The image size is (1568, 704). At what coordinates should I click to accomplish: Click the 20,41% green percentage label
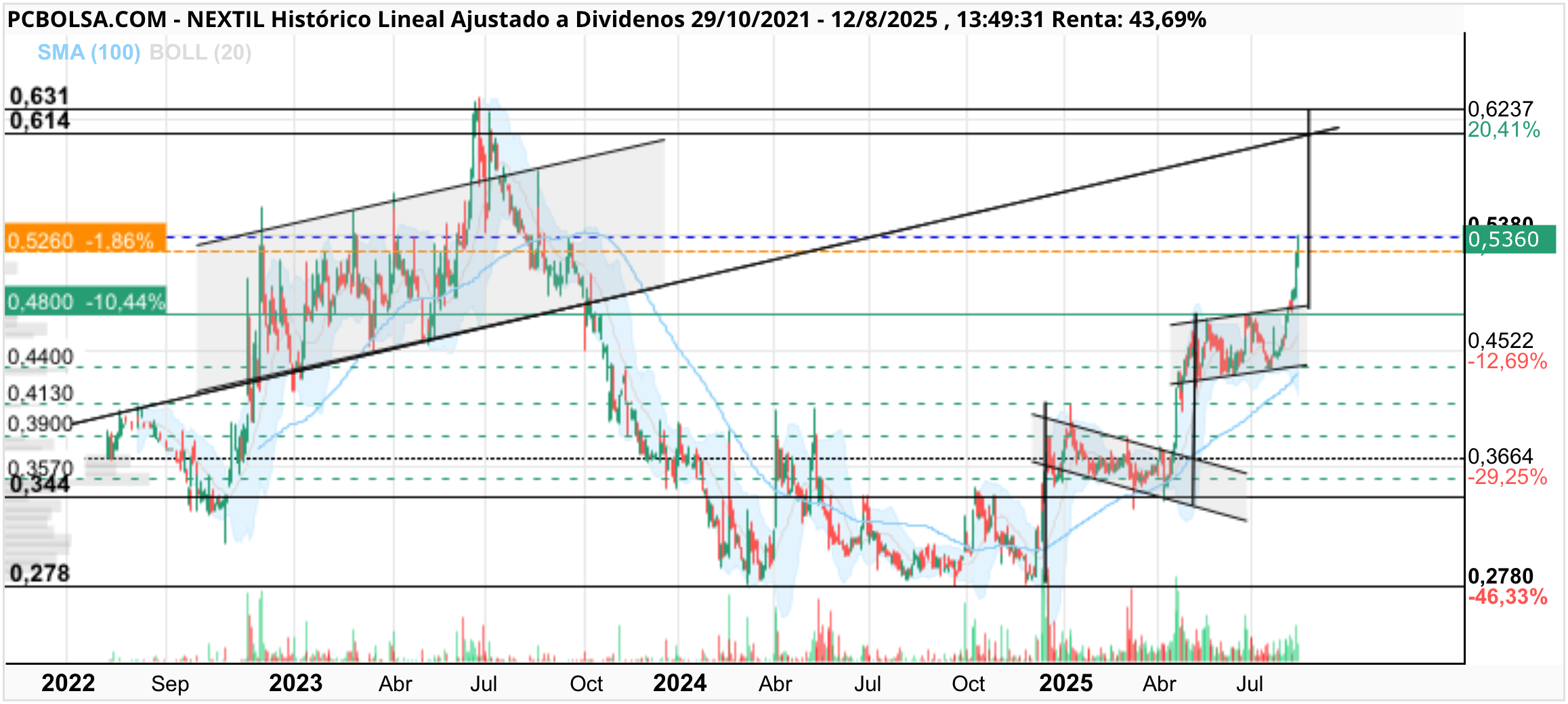(1504, 130)
